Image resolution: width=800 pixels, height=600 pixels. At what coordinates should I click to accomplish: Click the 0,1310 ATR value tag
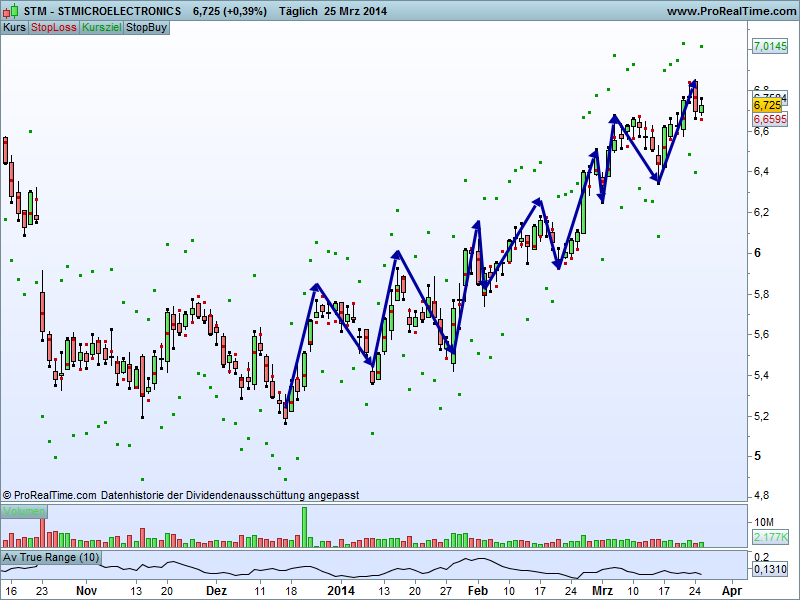(770, 569)
